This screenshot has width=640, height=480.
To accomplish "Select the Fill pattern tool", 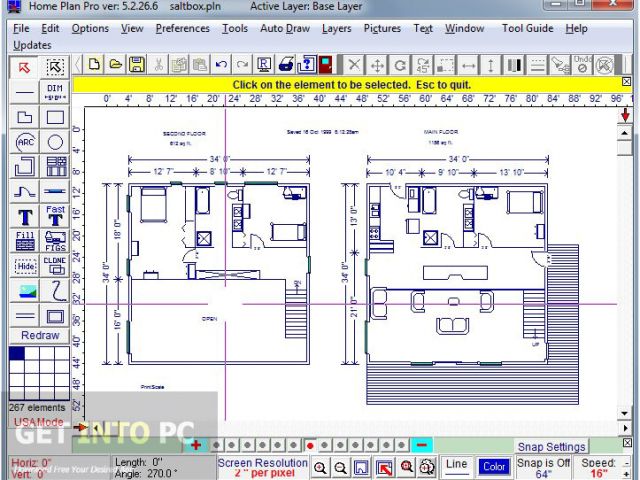I will (x=26, y=241).
